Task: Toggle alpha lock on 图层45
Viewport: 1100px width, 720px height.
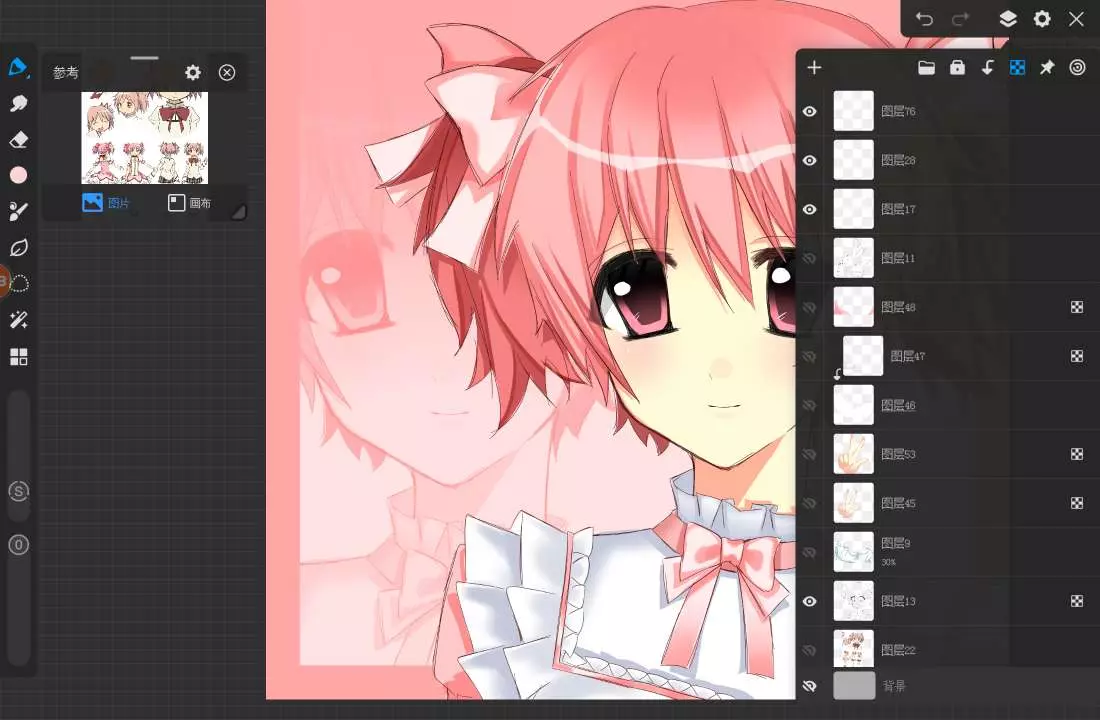Action: click(x=1077, y=503)
